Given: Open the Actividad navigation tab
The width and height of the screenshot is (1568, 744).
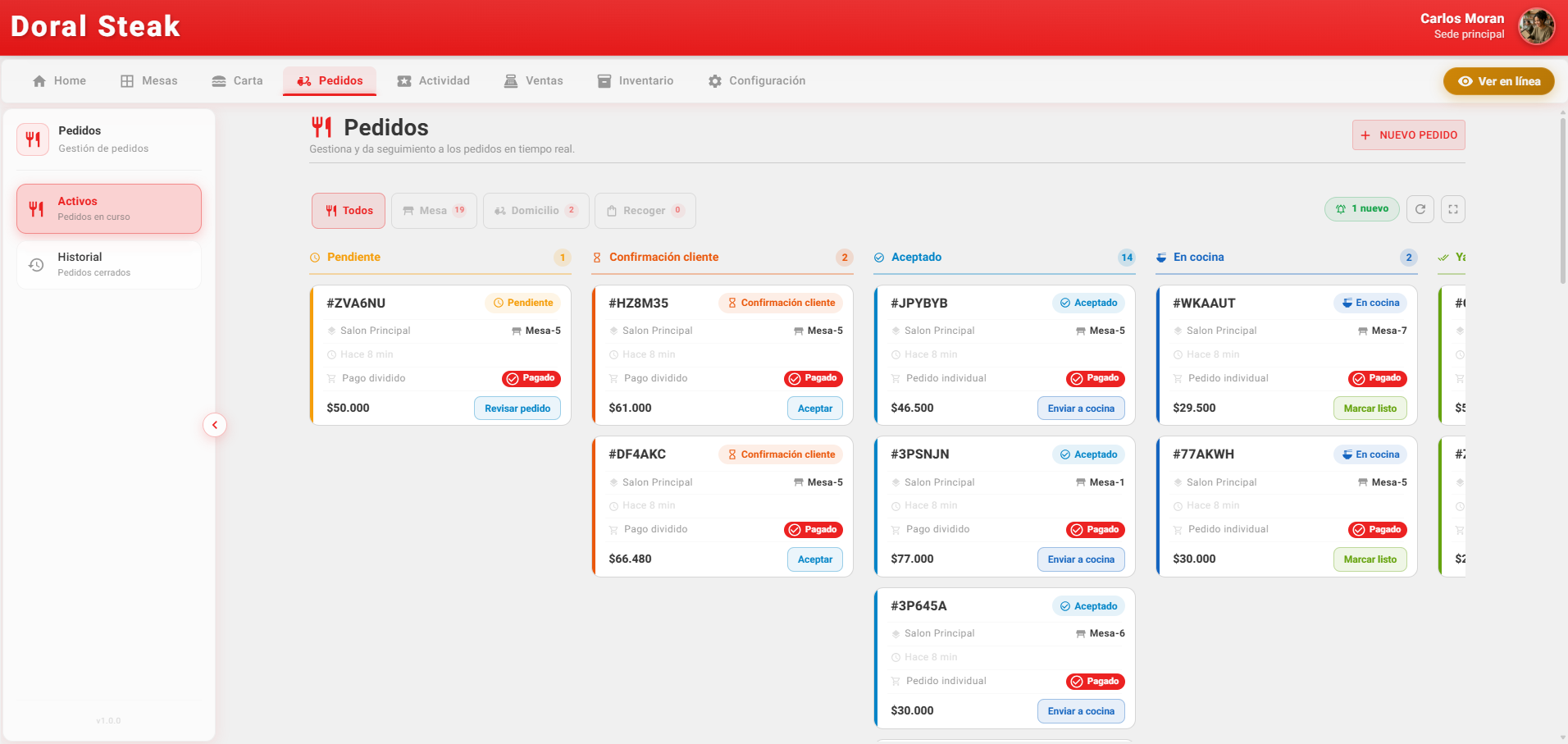Looking at the screenshot, I should 434,81.
